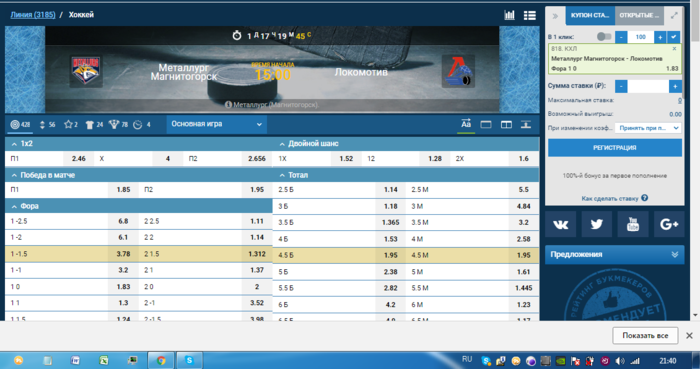The width and height of the screenshot is (700, 369).
Task: Open the statistics bar chart icon
Action: pos(509,15)
